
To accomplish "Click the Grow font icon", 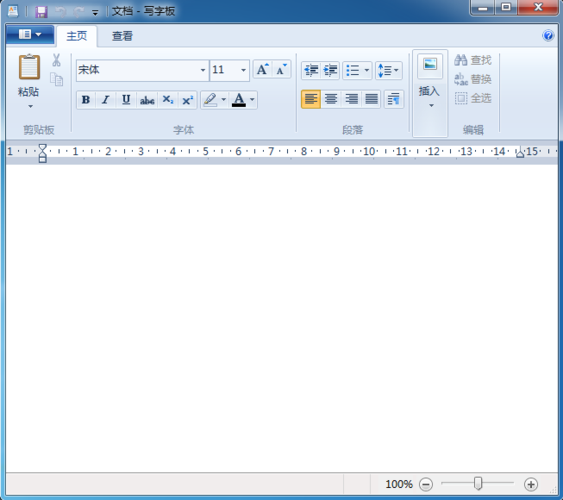I will coord(262,69).
